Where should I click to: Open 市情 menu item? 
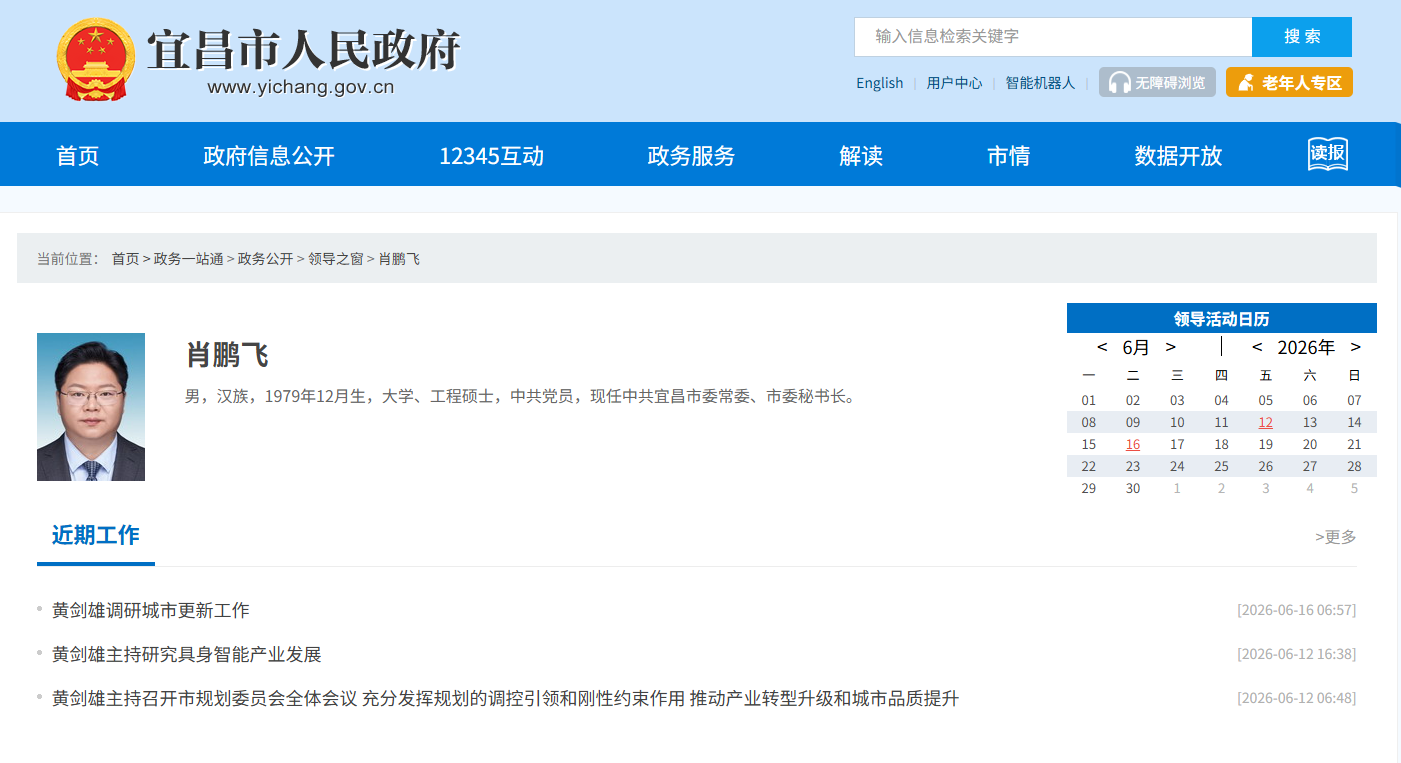1008,156
